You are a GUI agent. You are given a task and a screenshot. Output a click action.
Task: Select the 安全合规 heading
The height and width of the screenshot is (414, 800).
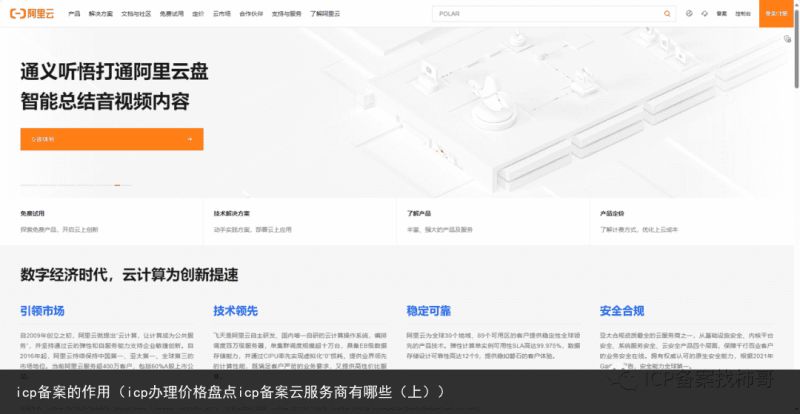[x=622, y=310]
